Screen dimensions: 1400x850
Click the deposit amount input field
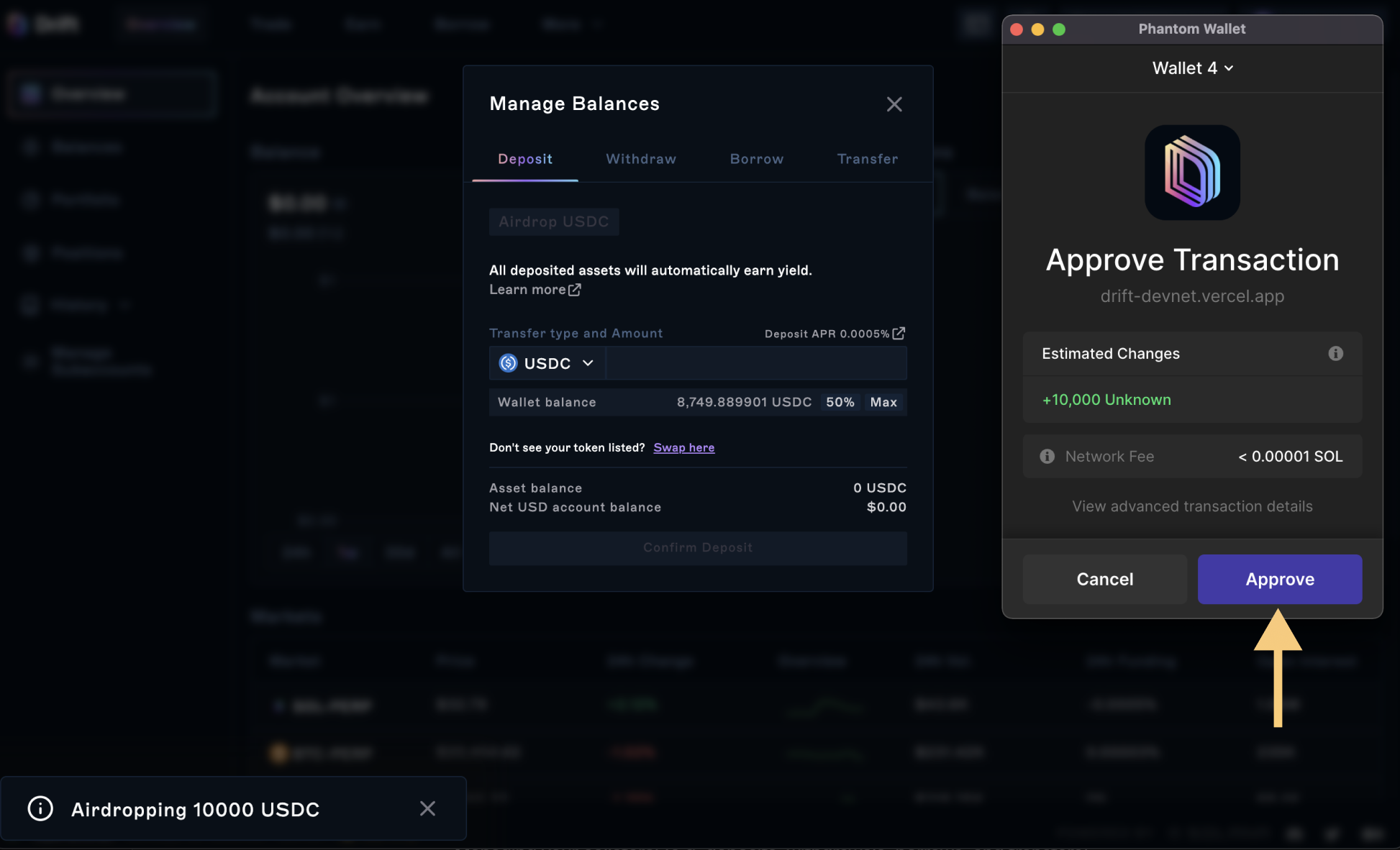coord(755,363)
